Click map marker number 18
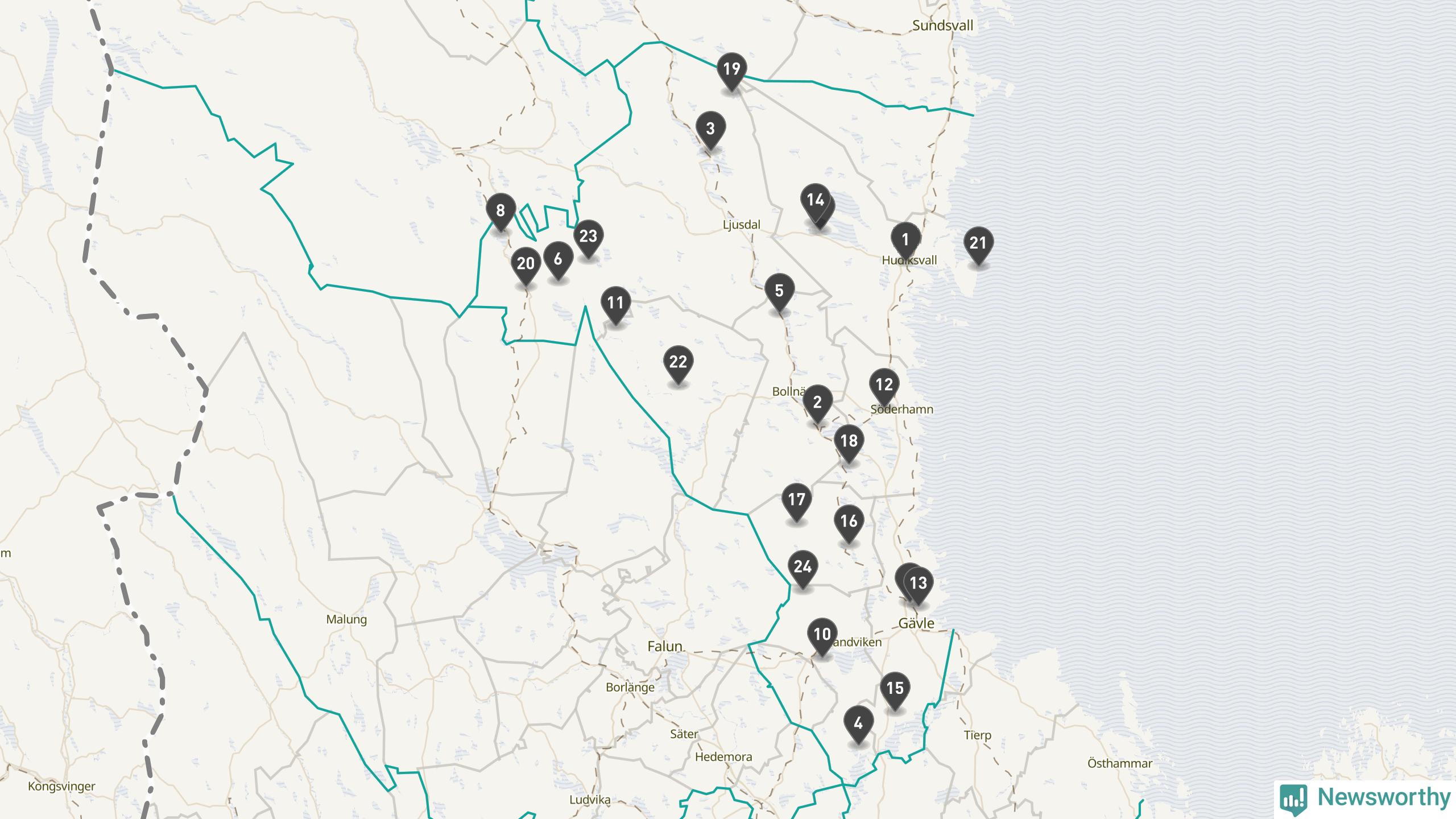The image size is (1456, 819). click(849, 443)
